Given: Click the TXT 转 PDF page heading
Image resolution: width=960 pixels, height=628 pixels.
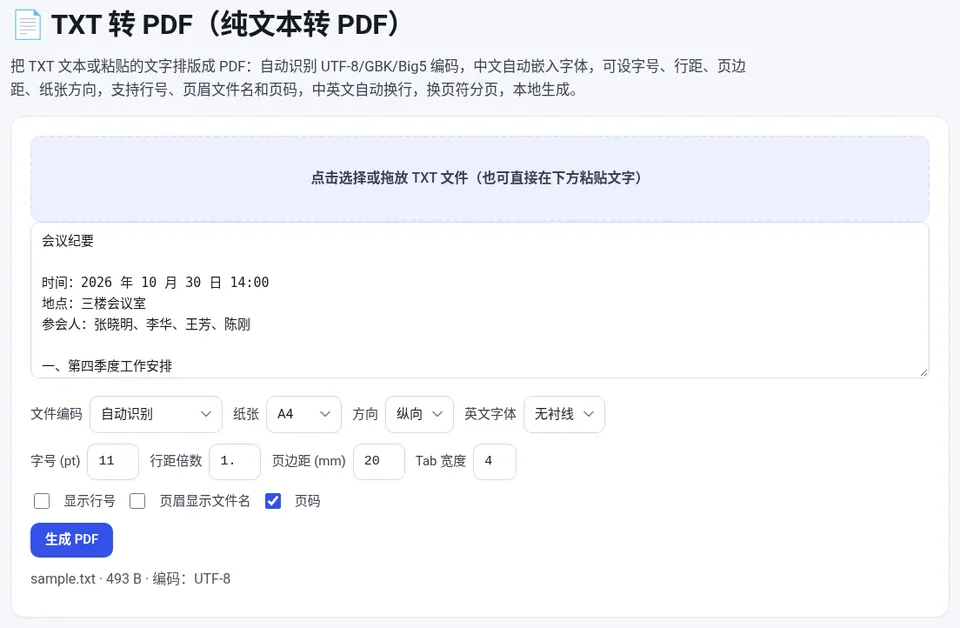Looking at the screenshot, I should pos(227,25).
